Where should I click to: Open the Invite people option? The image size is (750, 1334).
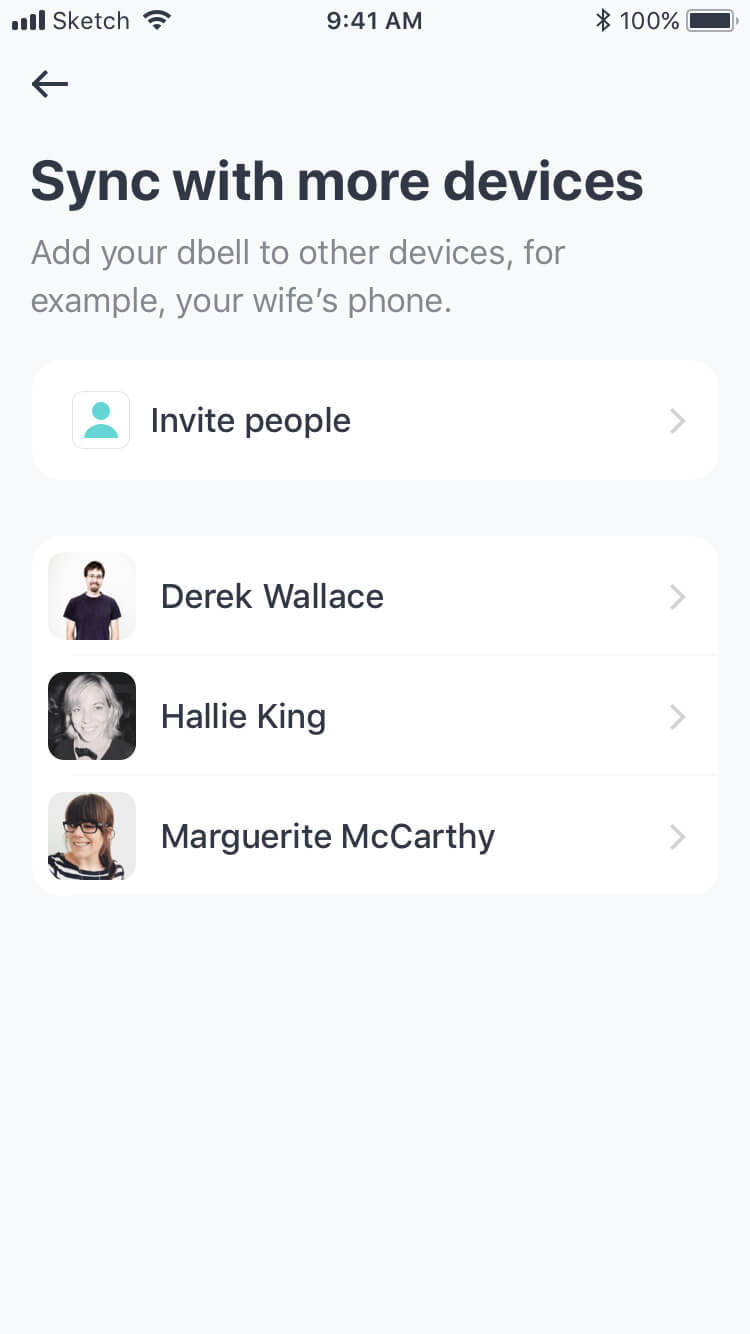[250, 421]
